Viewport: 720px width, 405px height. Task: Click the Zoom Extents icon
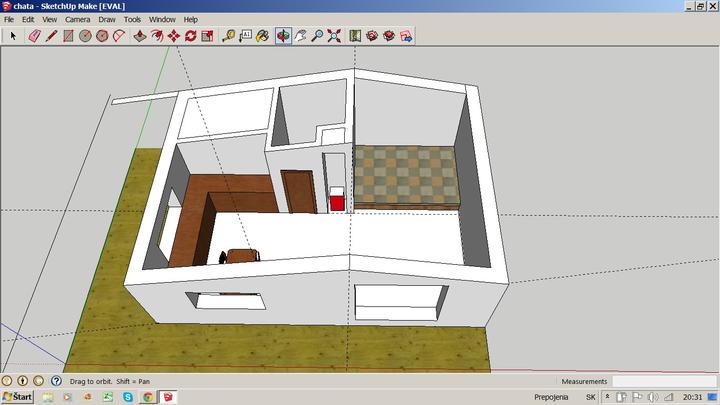(x=334, y=36)
